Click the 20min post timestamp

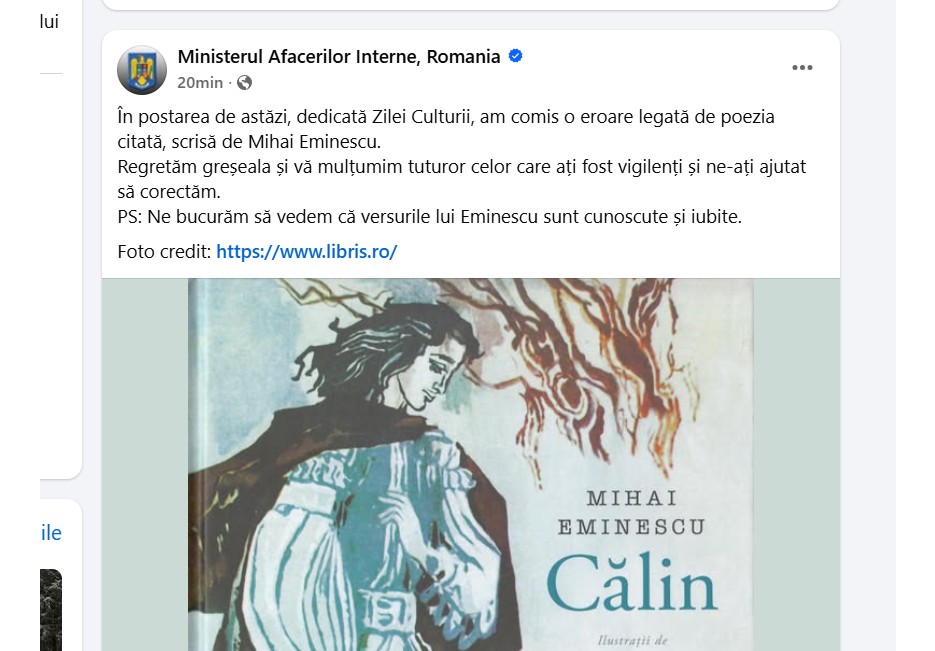[x=200, y=82]
